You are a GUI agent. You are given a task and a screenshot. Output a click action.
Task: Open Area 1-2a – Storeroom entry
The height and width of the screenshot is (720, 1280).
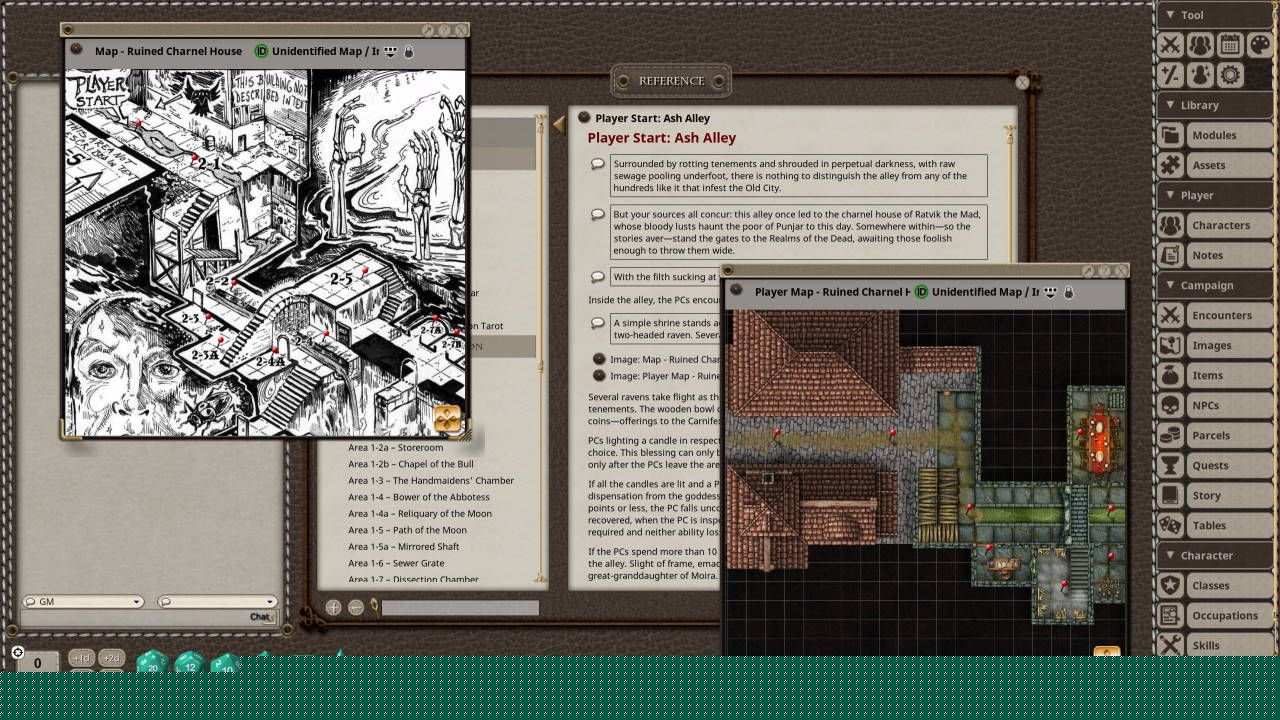click(395, 447)
